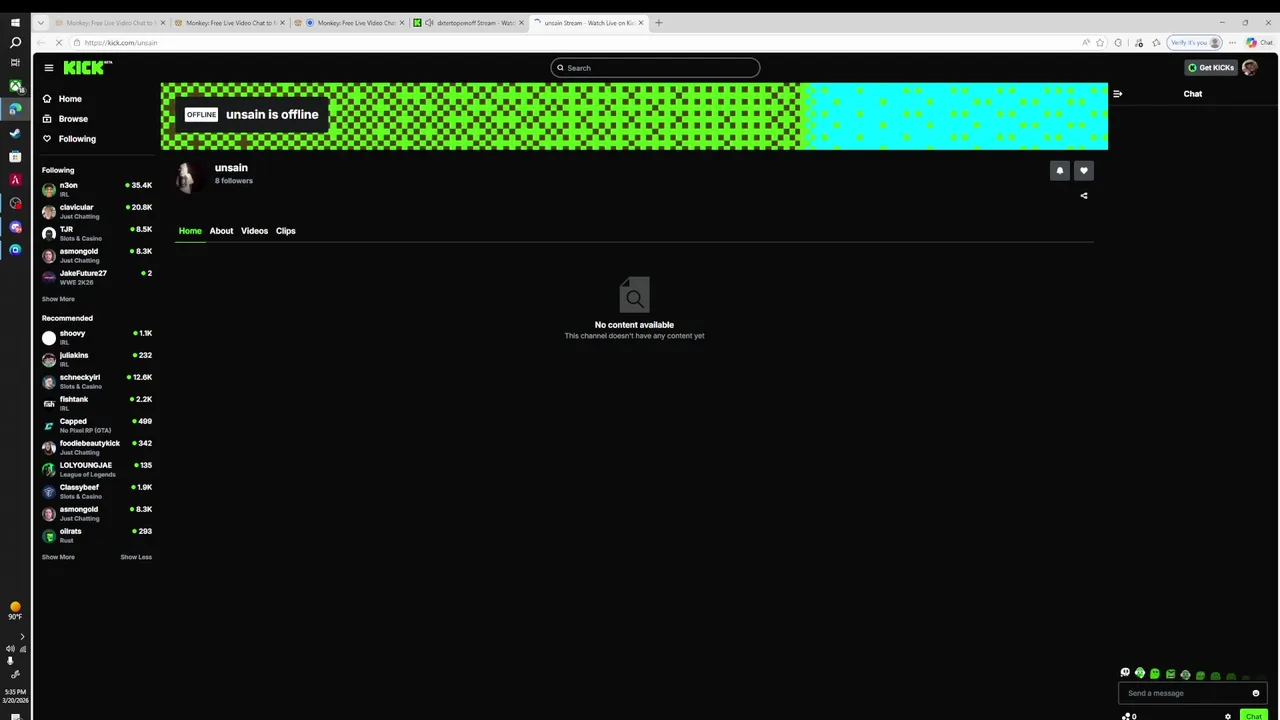Click Verify it's you profile button
The image size is (1280, 720).
pos(1196,43)
